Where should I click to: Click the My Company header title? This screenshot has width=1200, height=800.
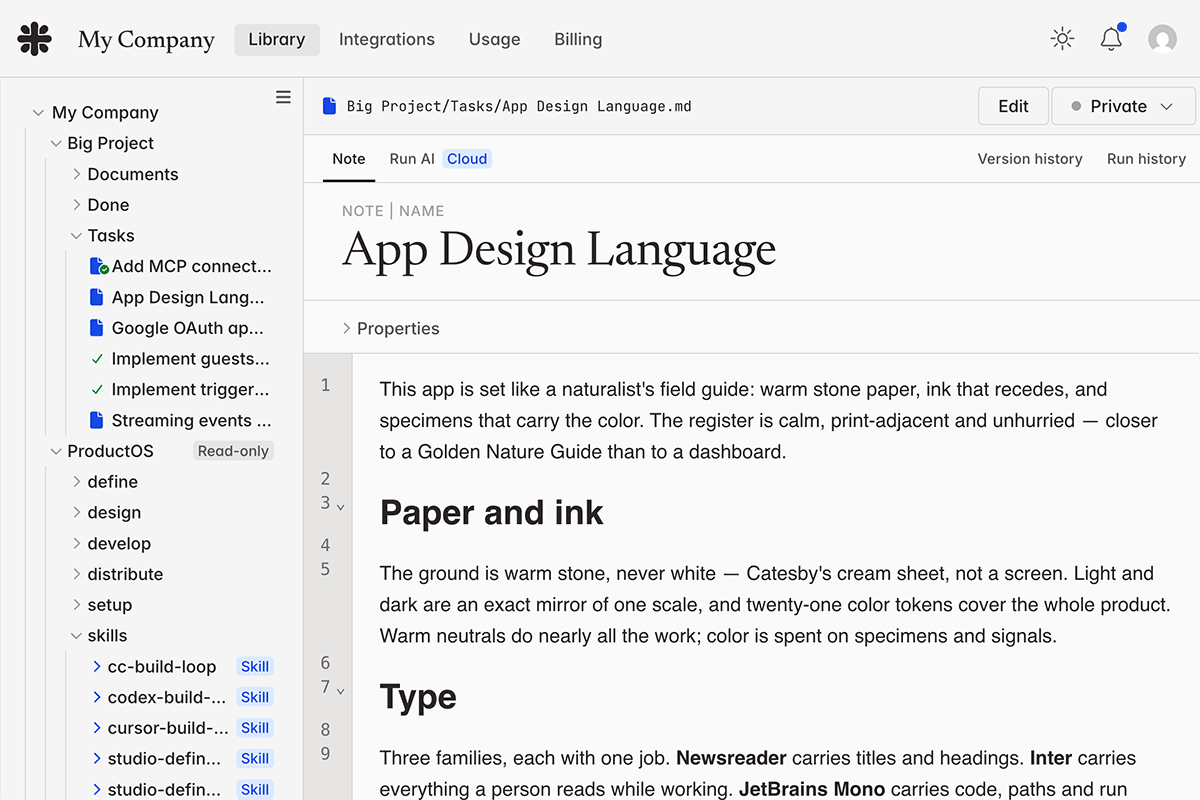click(x=146, y=39)
